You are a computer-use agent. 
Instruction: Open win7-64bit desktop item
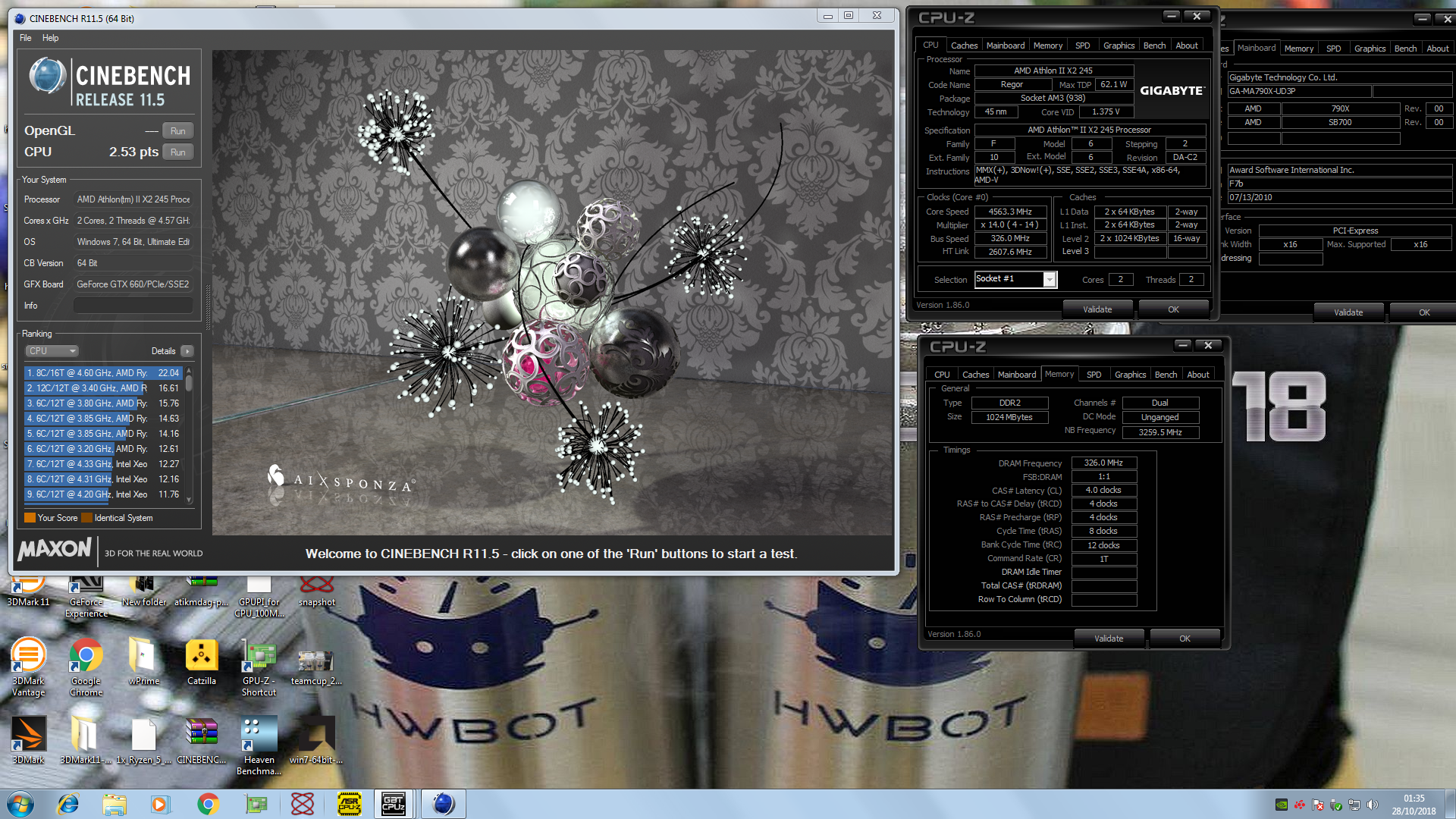point(317,740)
